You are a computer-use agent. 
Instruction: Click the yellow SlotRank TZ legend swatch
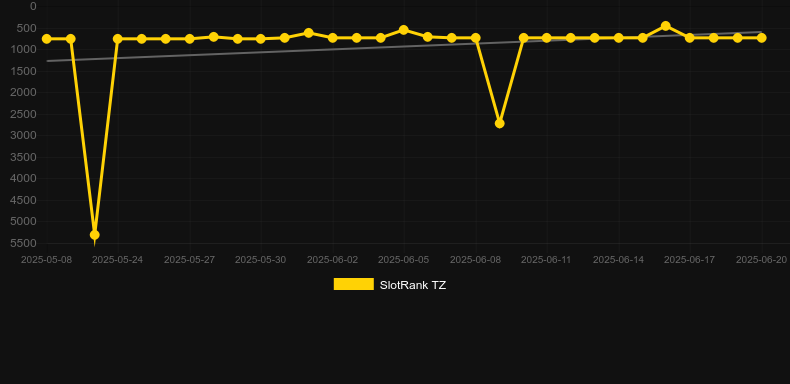[x=354, y=284]
